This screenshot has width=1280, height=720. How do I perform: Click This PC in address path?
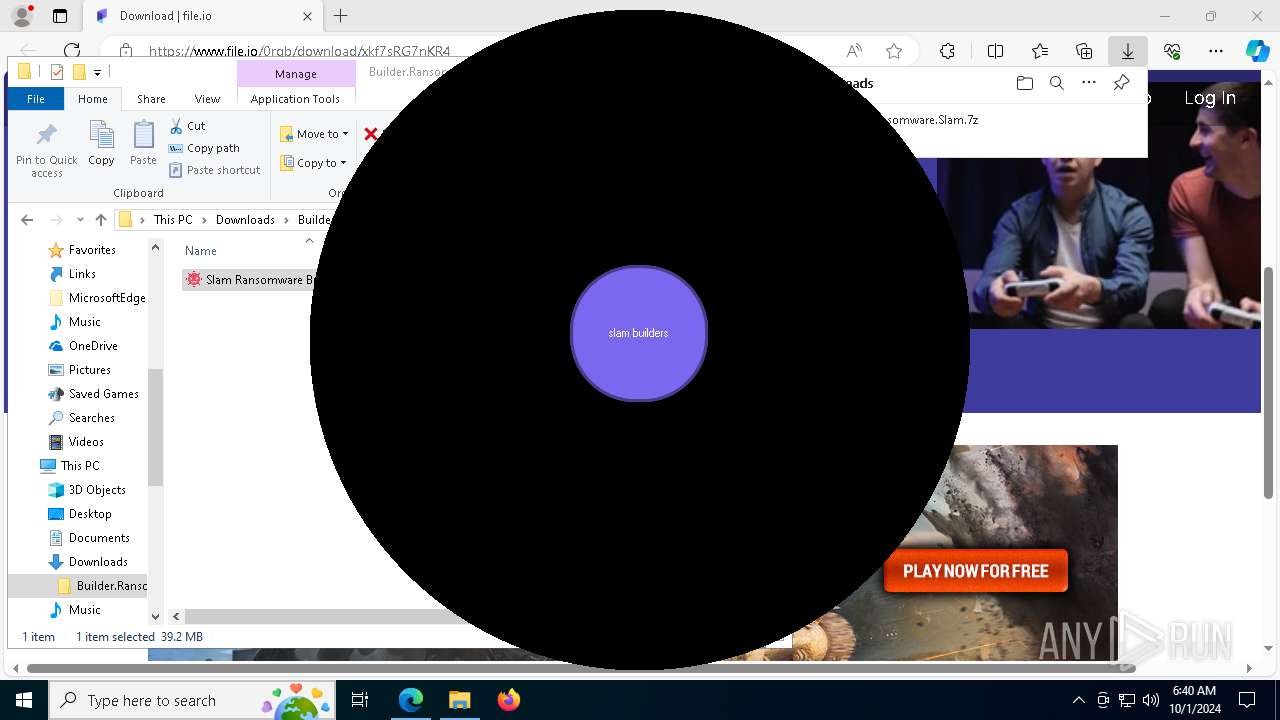coord(173,220)
